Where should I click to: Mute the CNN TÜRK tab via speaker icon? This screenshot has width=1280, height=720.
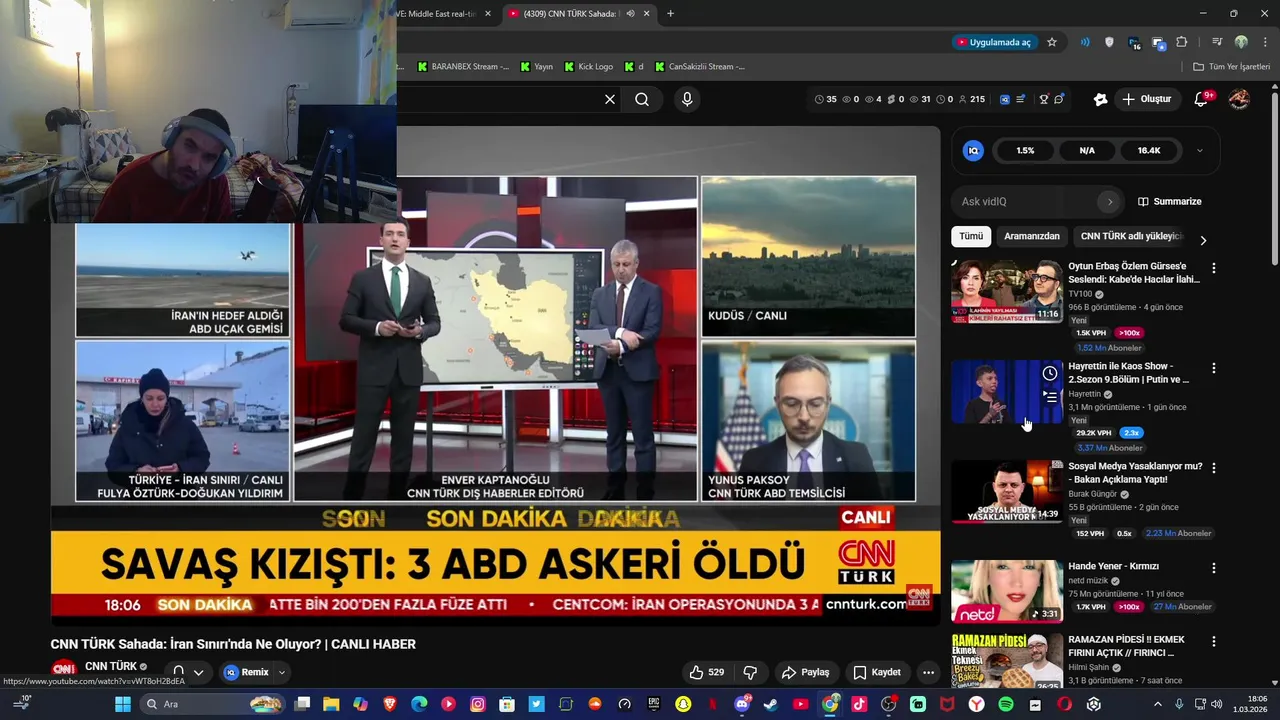[x=630, y=14]
